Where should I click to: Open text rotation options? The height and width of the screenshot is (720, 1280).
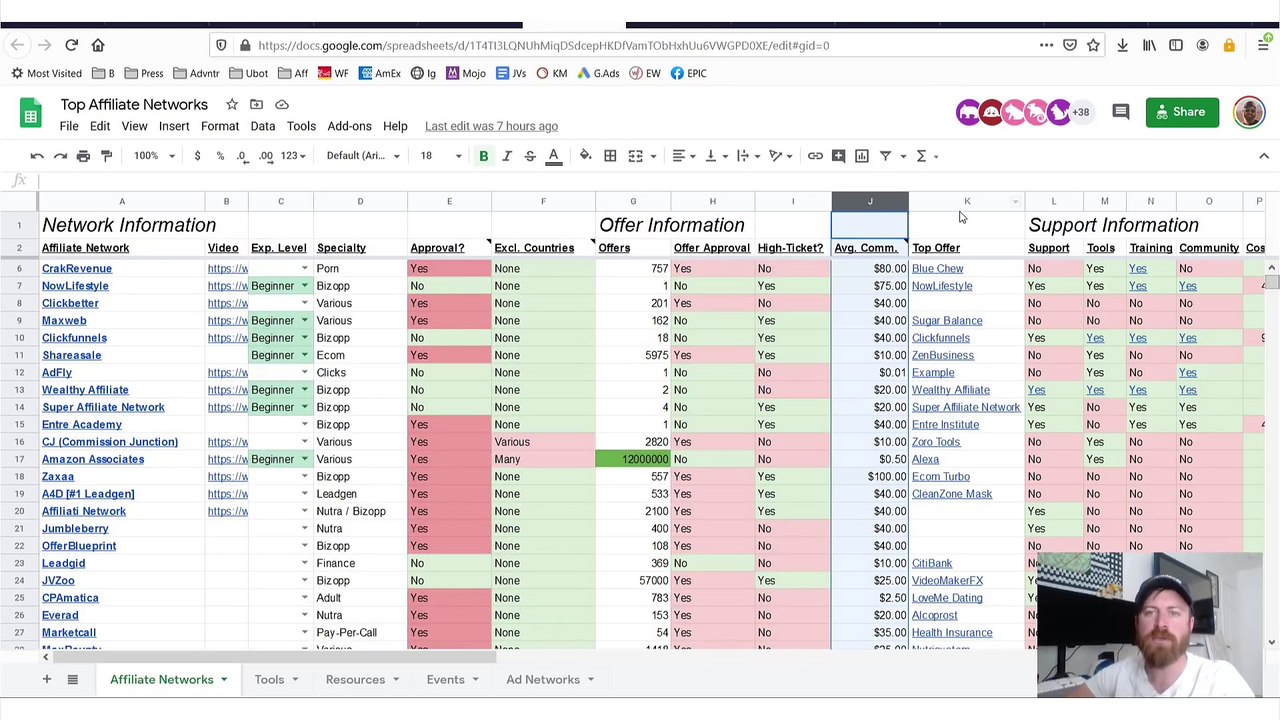(x=780, y=156)
